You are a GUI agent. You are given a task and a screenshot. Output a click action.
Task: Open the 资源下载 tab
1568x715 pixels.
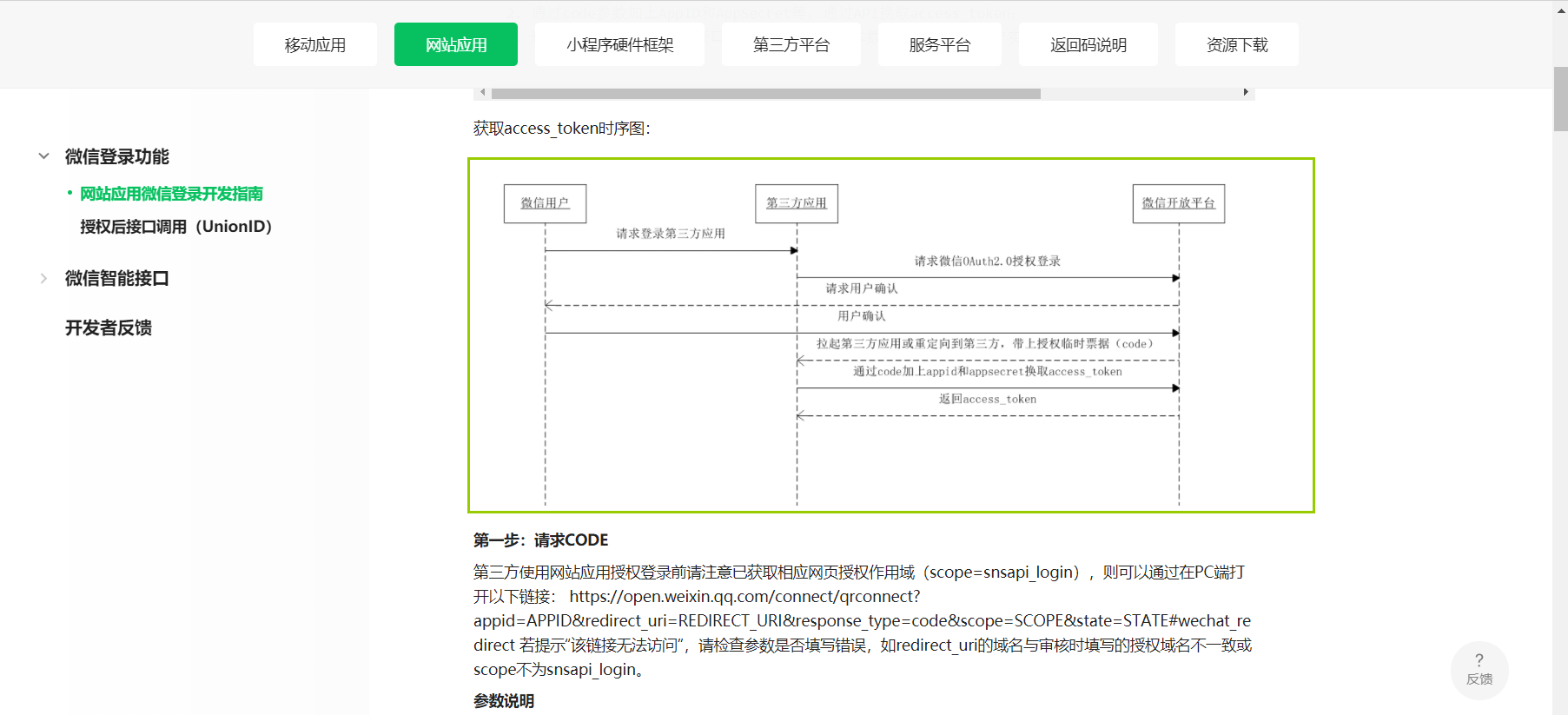(x=1237, y=44)
